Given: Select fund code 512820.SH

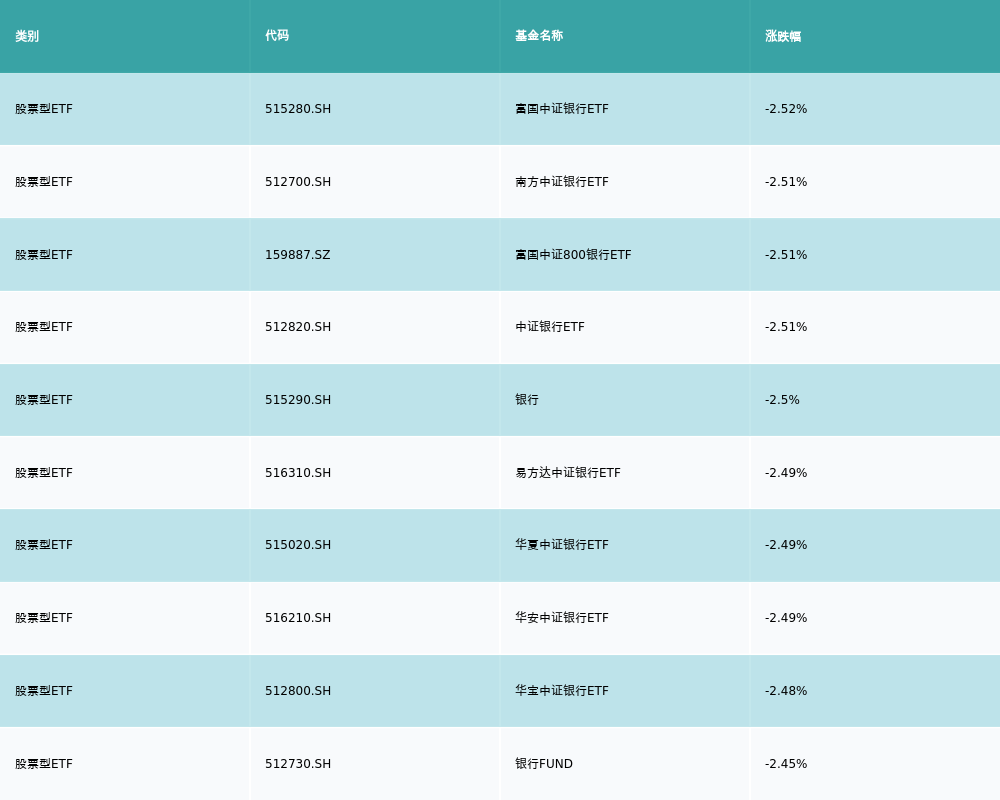Looking at the screenshot, I should [x=298, y=327].
